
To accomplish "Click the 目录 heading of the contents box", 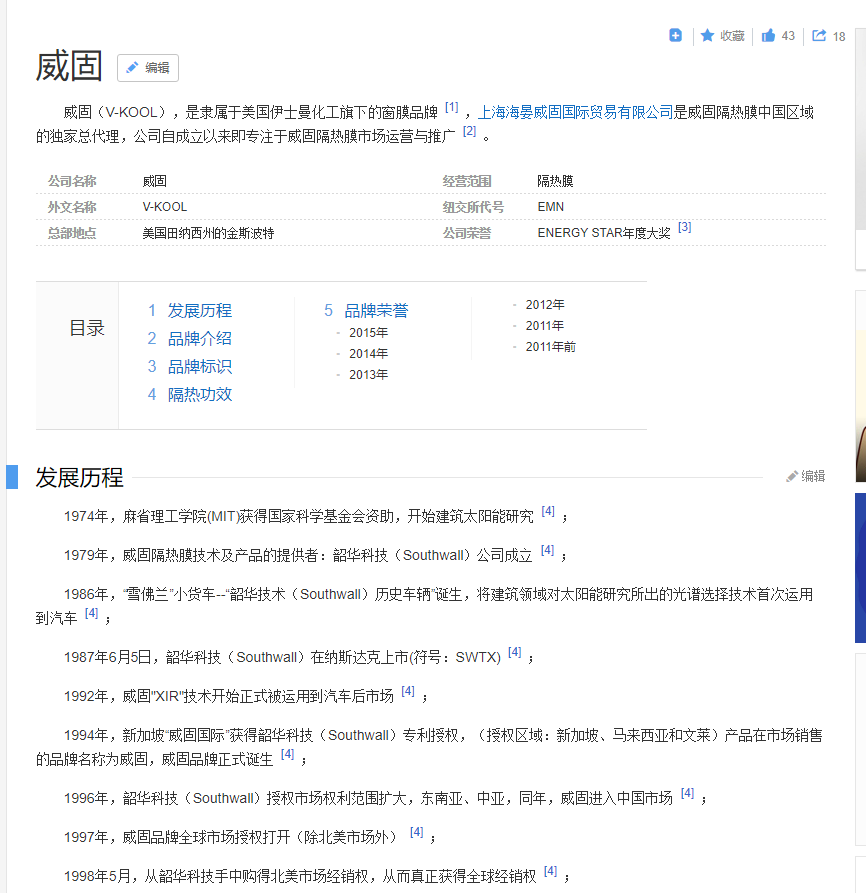I will click(87, 327).
